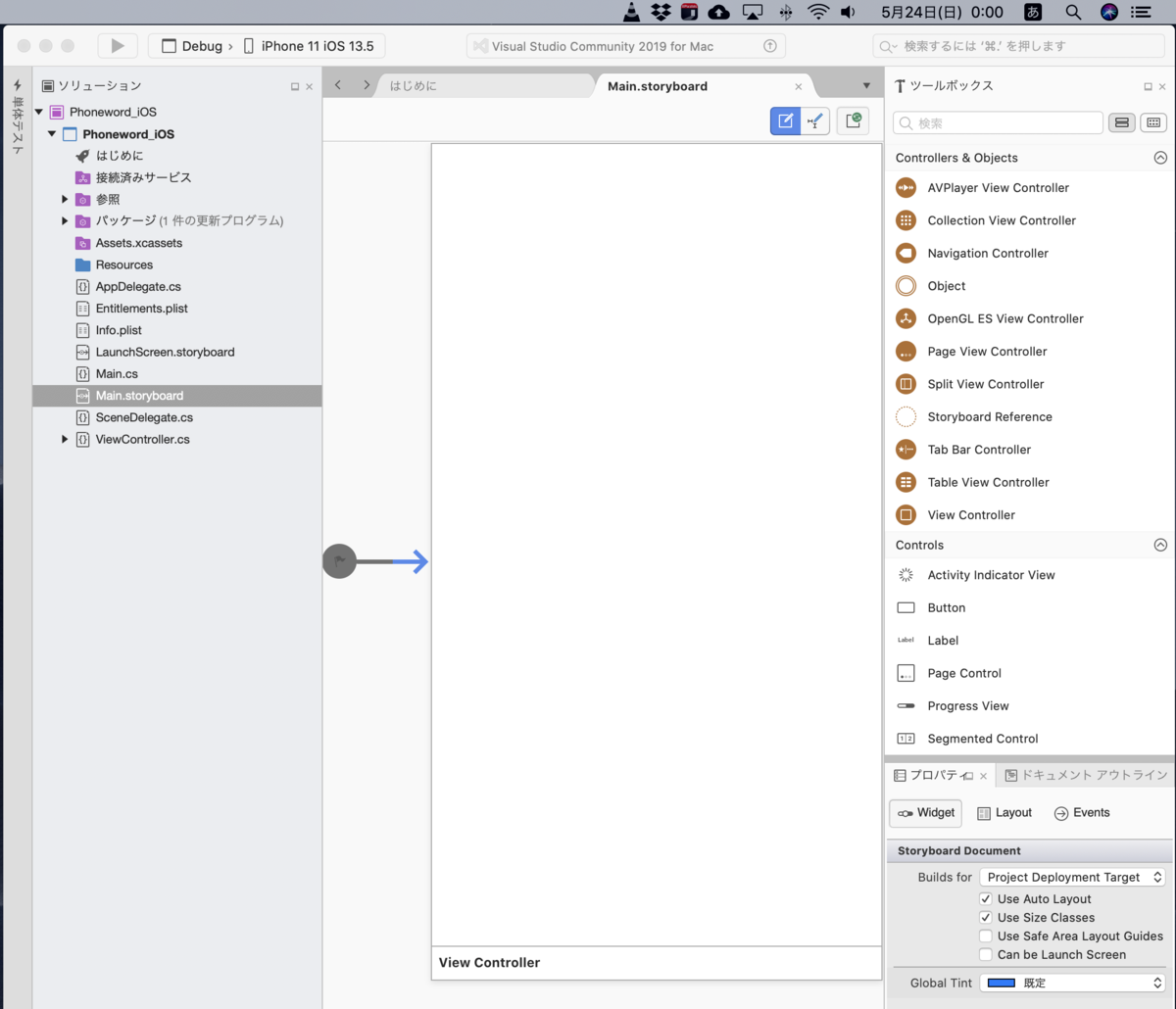The image size is (1176, 1009).
Task: Toggle Use Size Classes checkbox
Action: click(986, 918)
